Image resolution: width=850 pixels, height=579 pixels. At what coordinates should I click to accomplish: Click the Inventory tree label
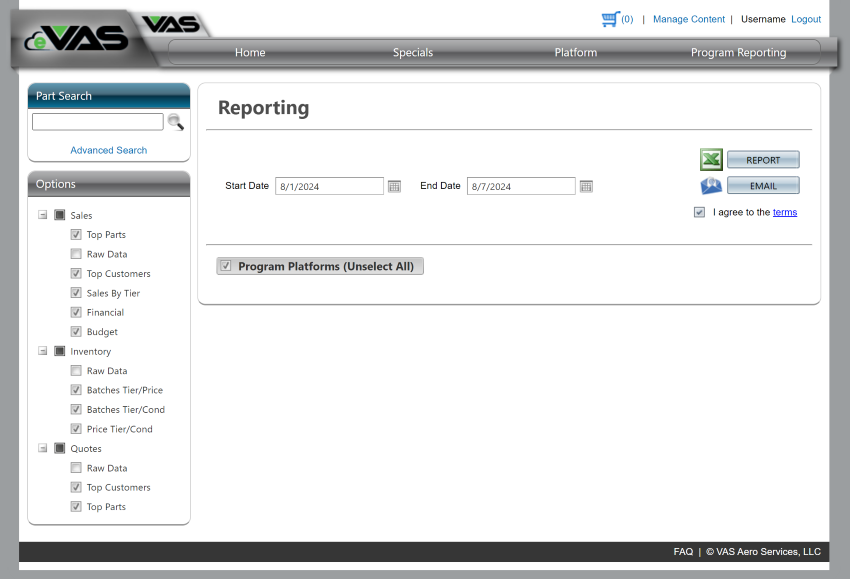pyautogui.click(x=91, y=351)
